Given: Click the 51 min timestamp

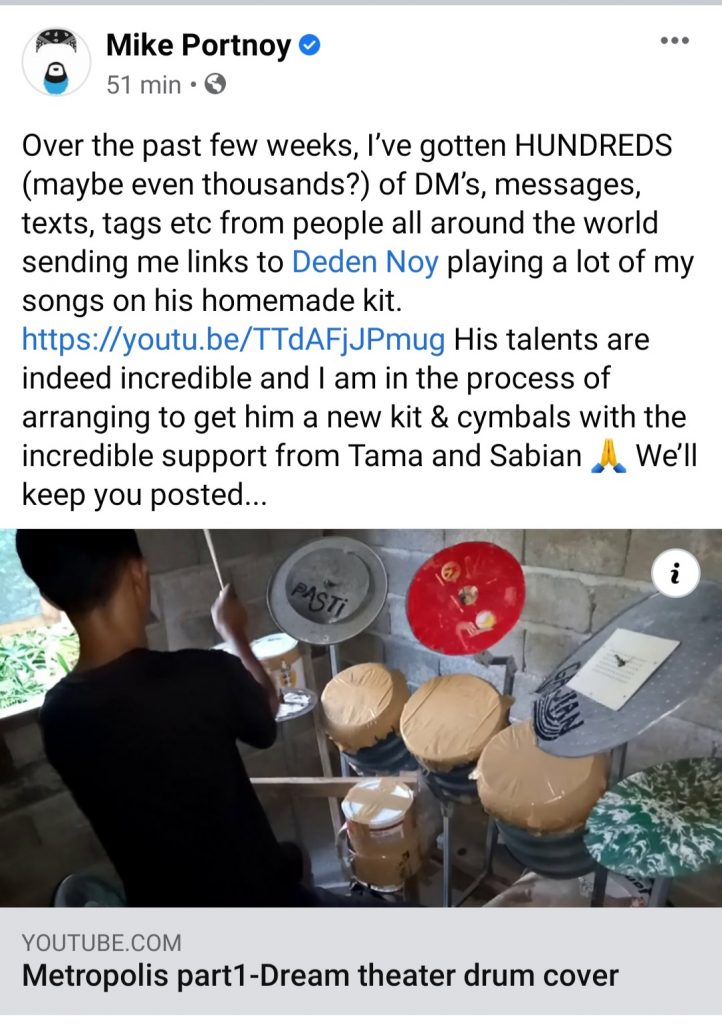Looking at the screenshot, I should coord(144,85).
